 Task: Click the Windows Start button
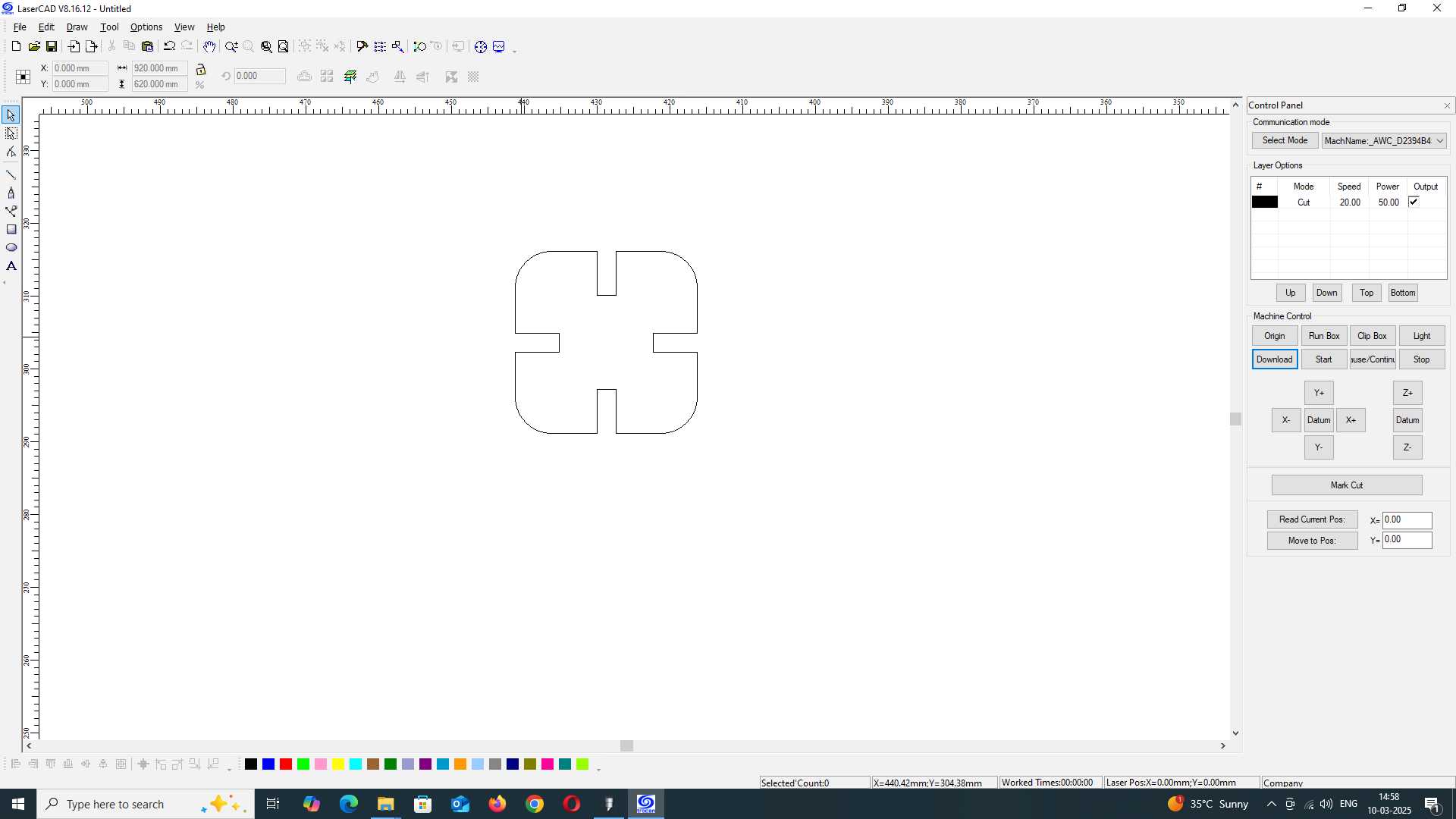click(18, 804)
